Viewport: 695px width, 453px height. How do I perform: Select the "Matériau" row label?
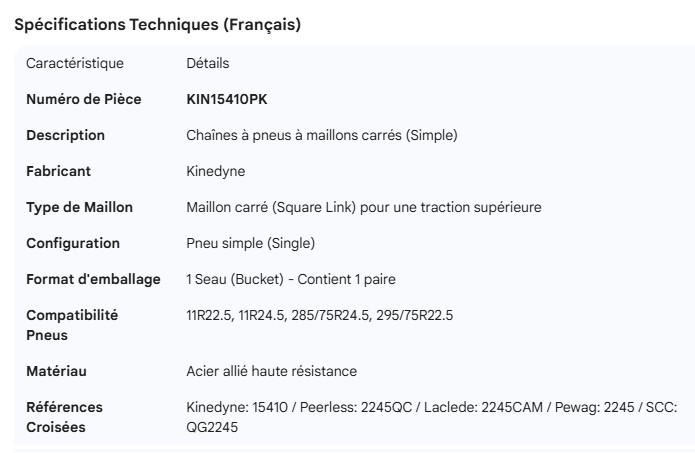click(x=56, y=371)
